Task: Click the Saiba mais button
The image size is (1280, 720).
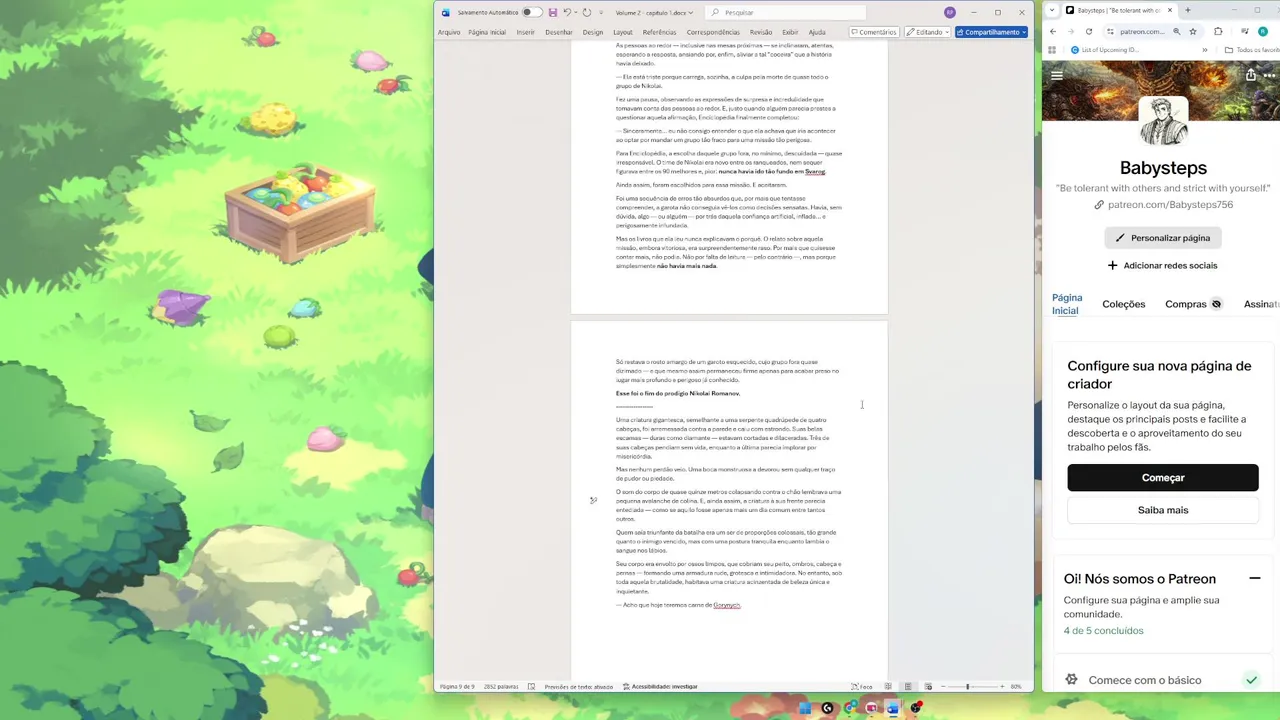Action: 1163,510
